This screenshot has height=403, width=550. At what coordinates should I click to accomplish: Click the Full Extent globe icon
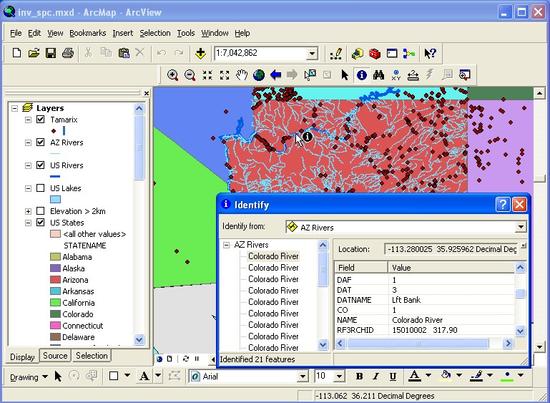(x=259, y=75)
